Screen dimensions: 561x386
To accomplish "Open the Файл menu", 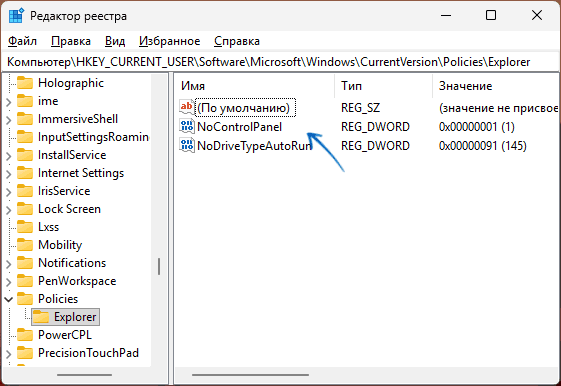I will [x=22, y=41].
